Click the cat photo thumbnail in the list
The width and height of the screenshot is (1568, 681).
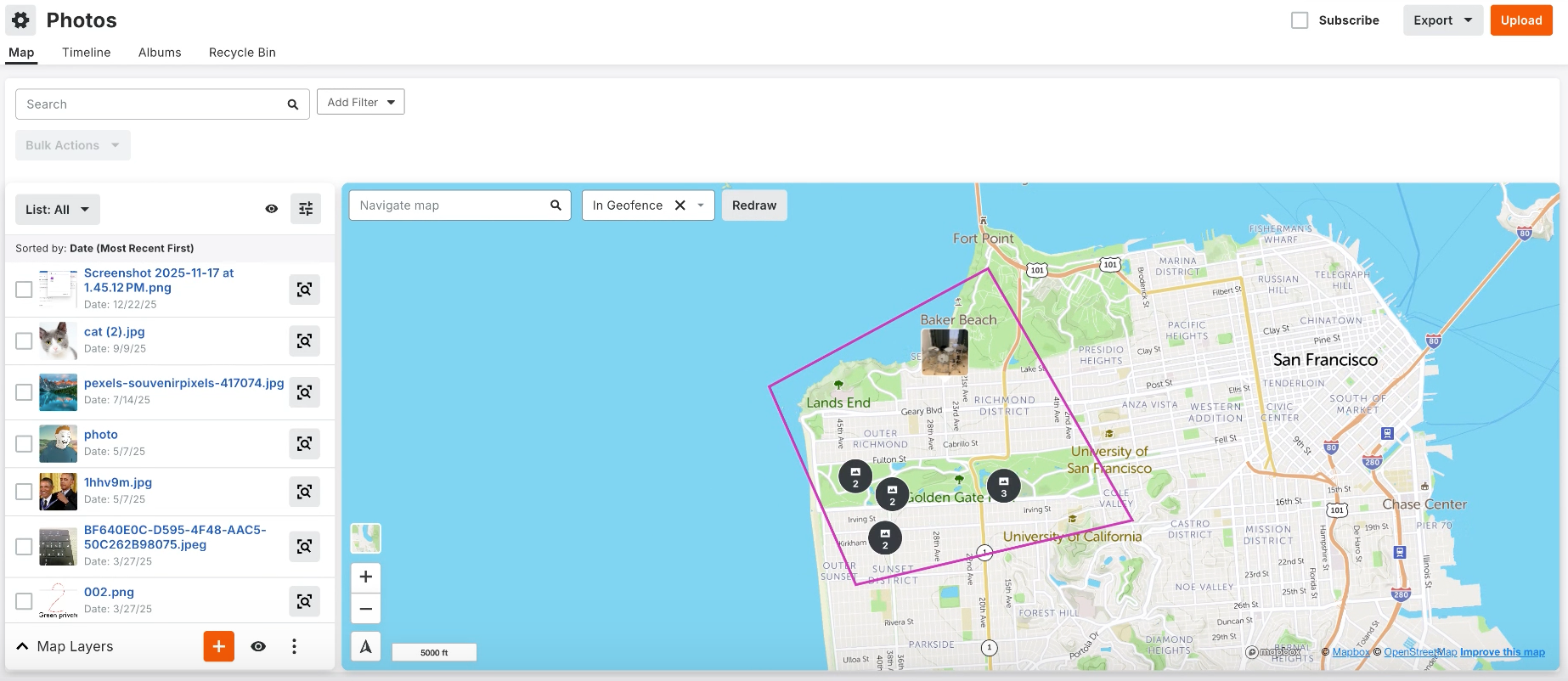pos(58,341)
